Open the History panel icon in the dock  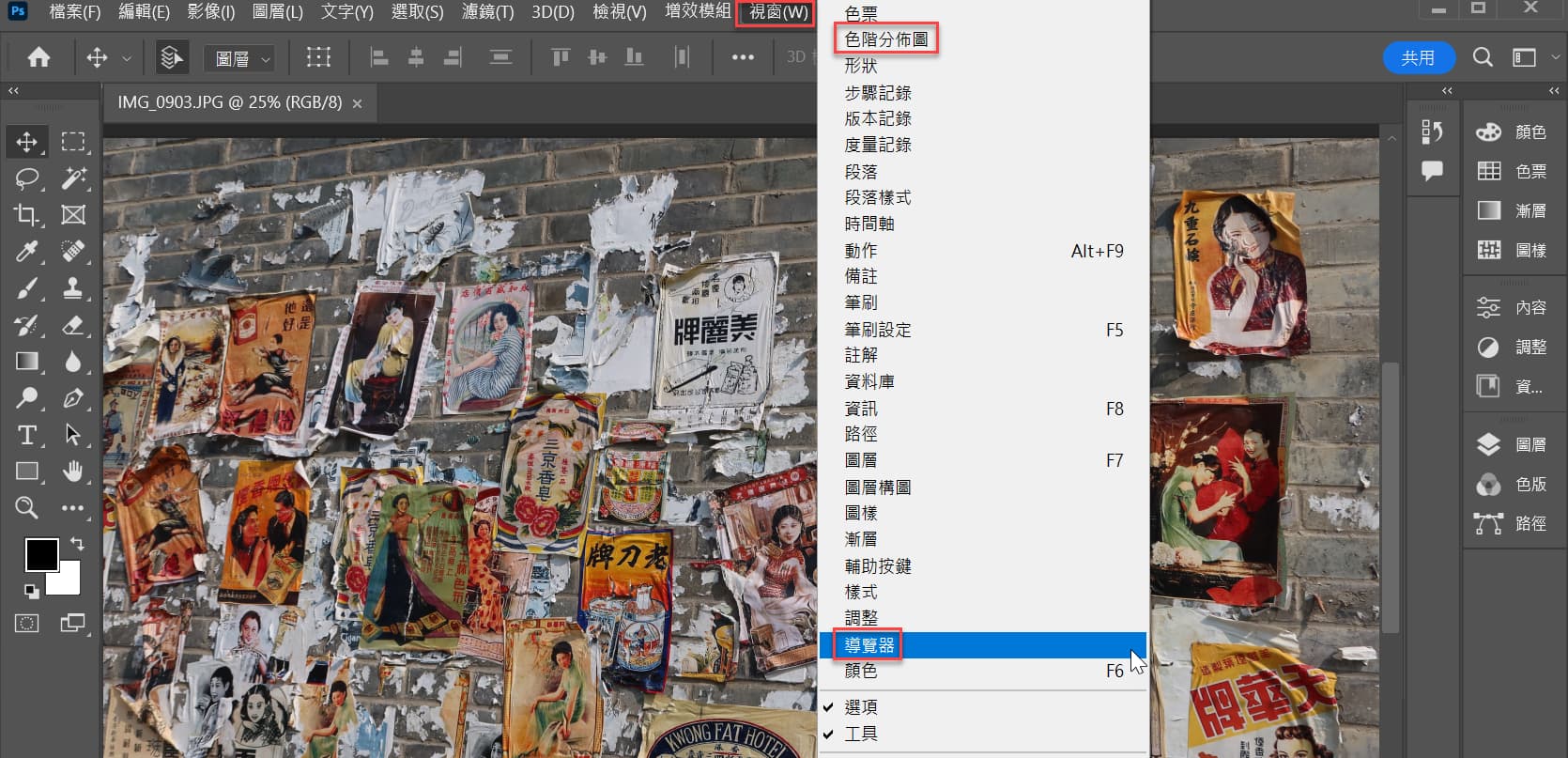pyautogui.click(x=1432, y=132)
